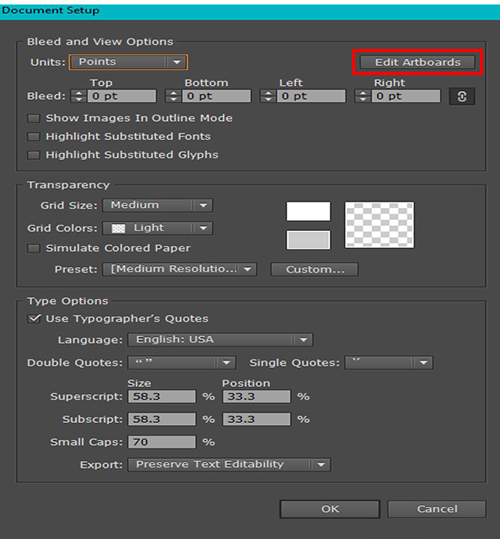Enable Simulate Colored Paper checkbox

coord(34,248)
